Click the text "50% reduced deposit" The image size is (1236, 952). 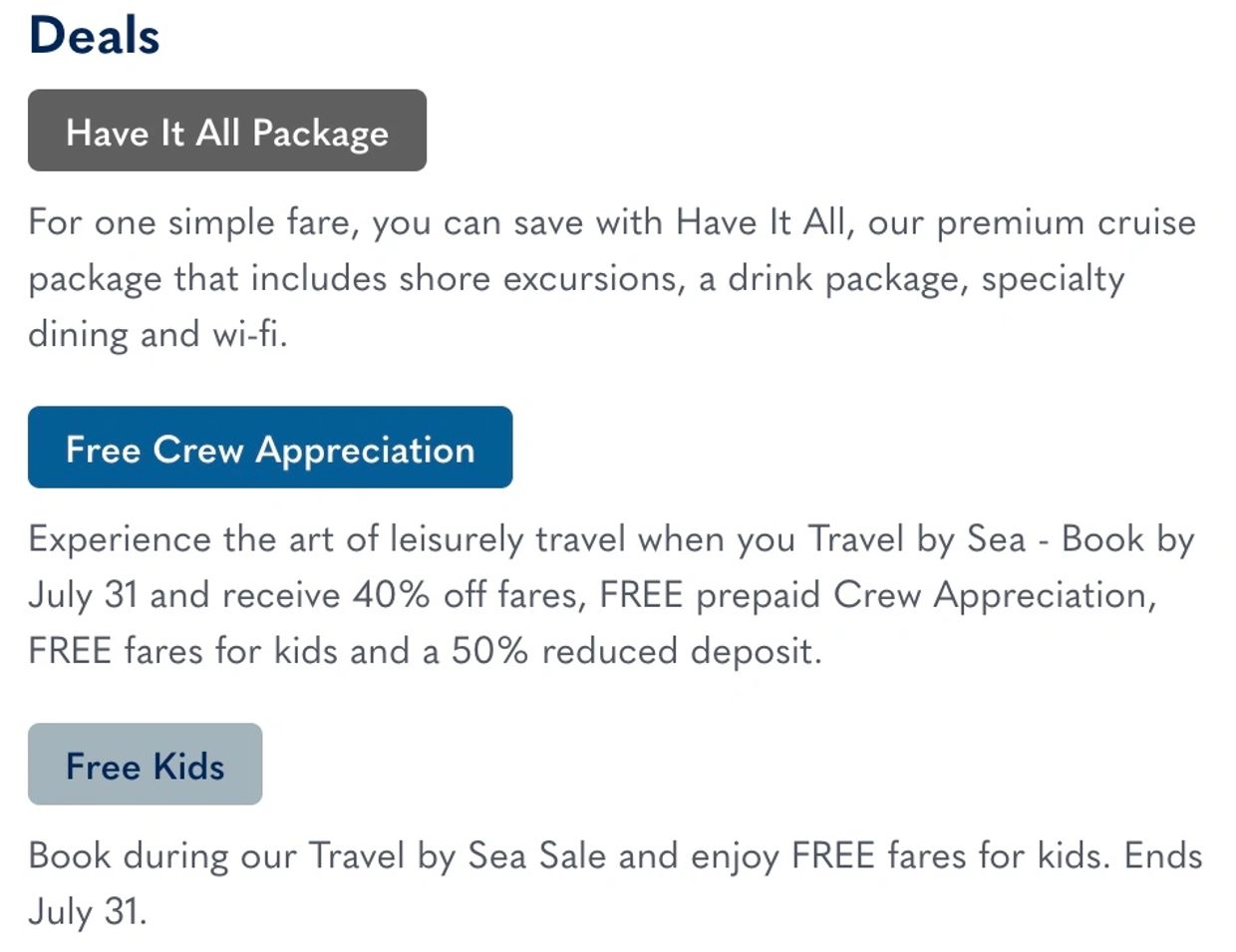pos(636,651)
